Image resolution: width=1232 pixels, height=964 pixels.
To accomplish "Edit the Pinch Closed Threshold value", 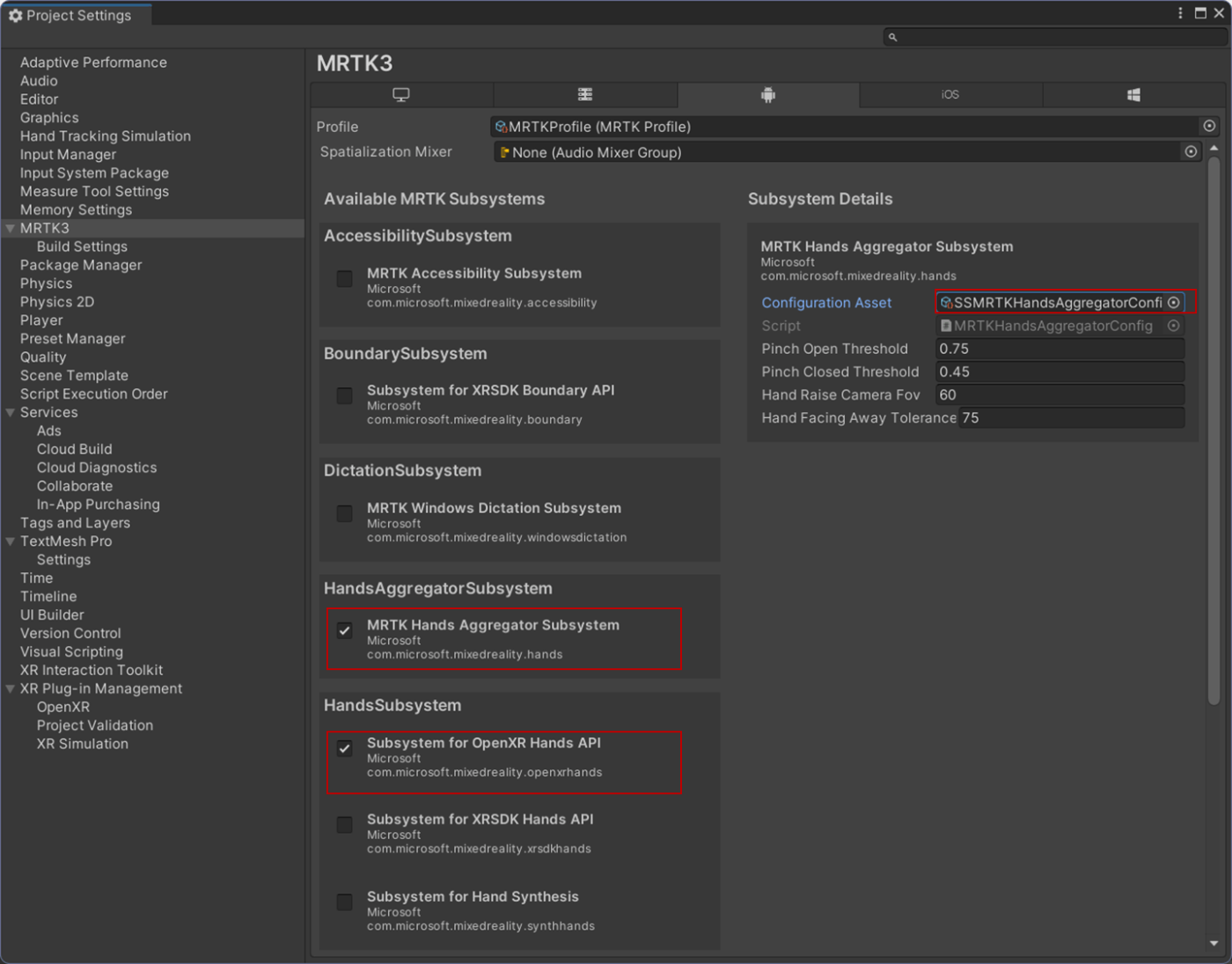I will pyautogui.click(x=1060, y=372).
